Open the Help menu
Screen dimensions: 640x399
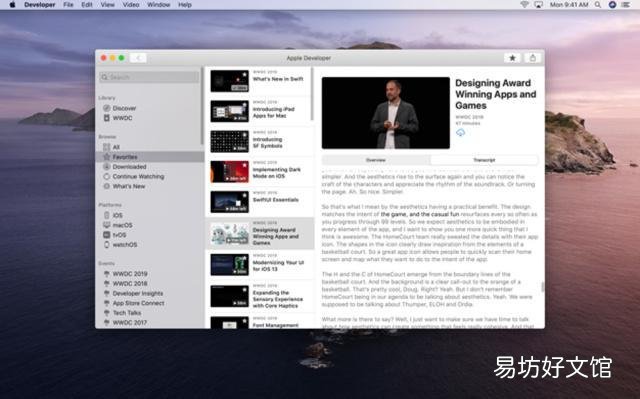pos(185,5)
